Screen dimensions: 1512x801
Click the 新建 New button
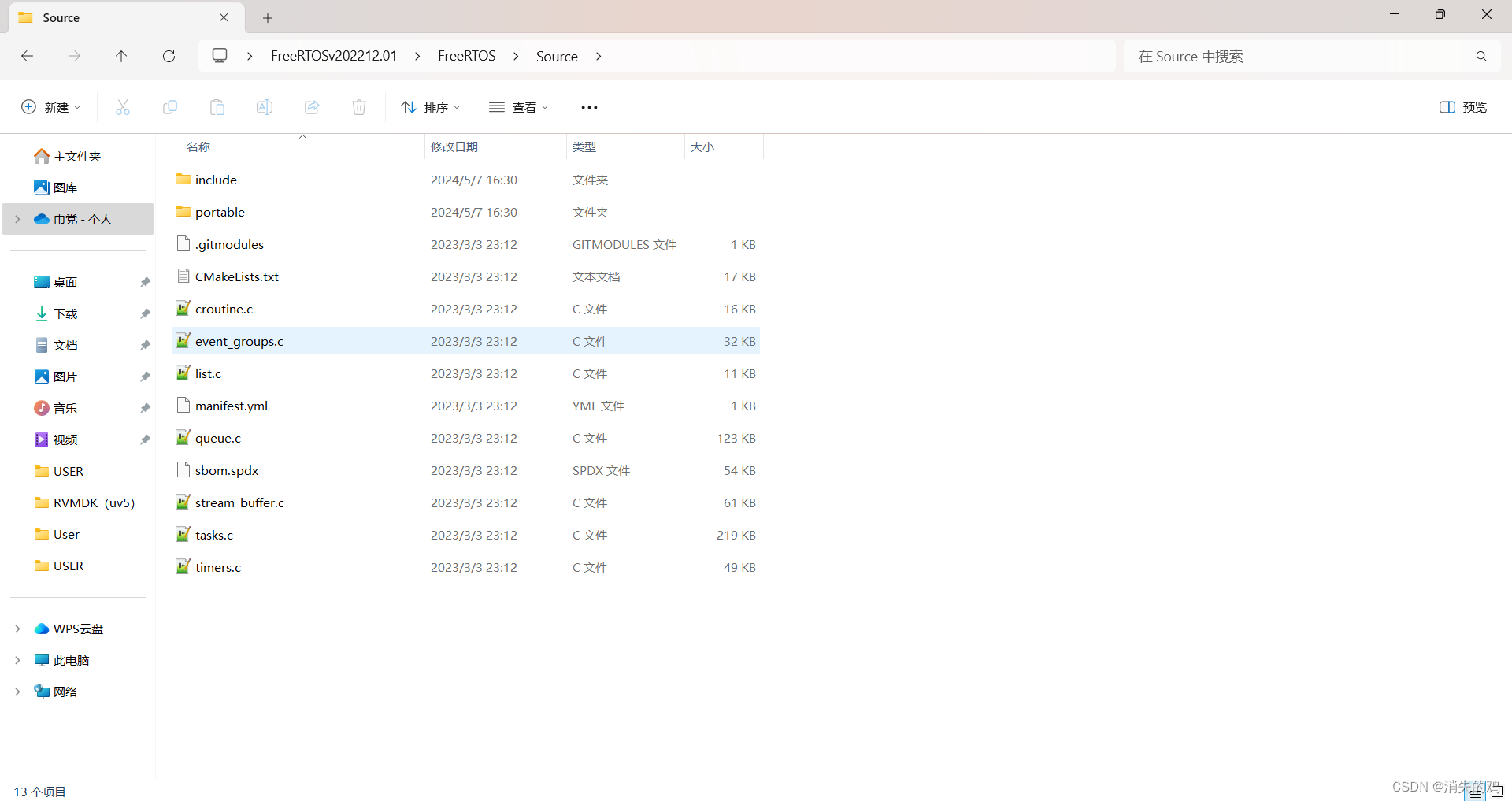[x=50, y=107]
